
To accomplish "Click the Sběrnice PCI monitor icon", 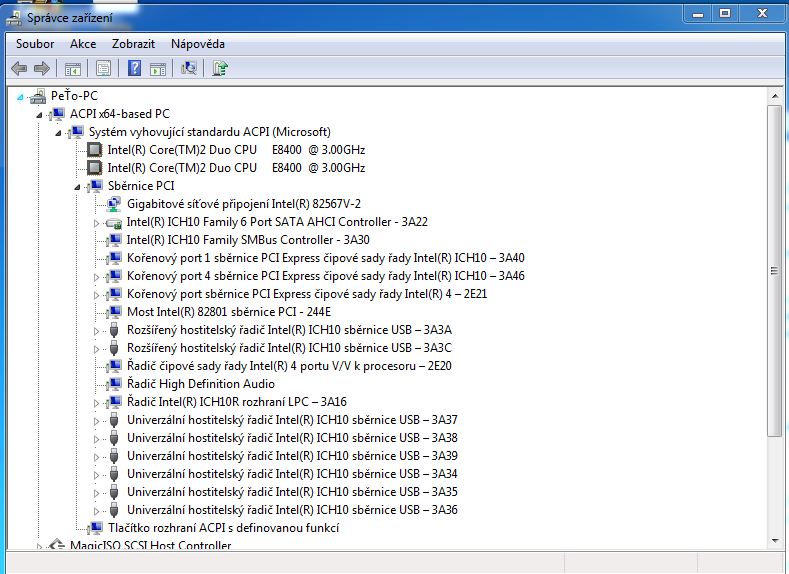I will pos(95,186).
